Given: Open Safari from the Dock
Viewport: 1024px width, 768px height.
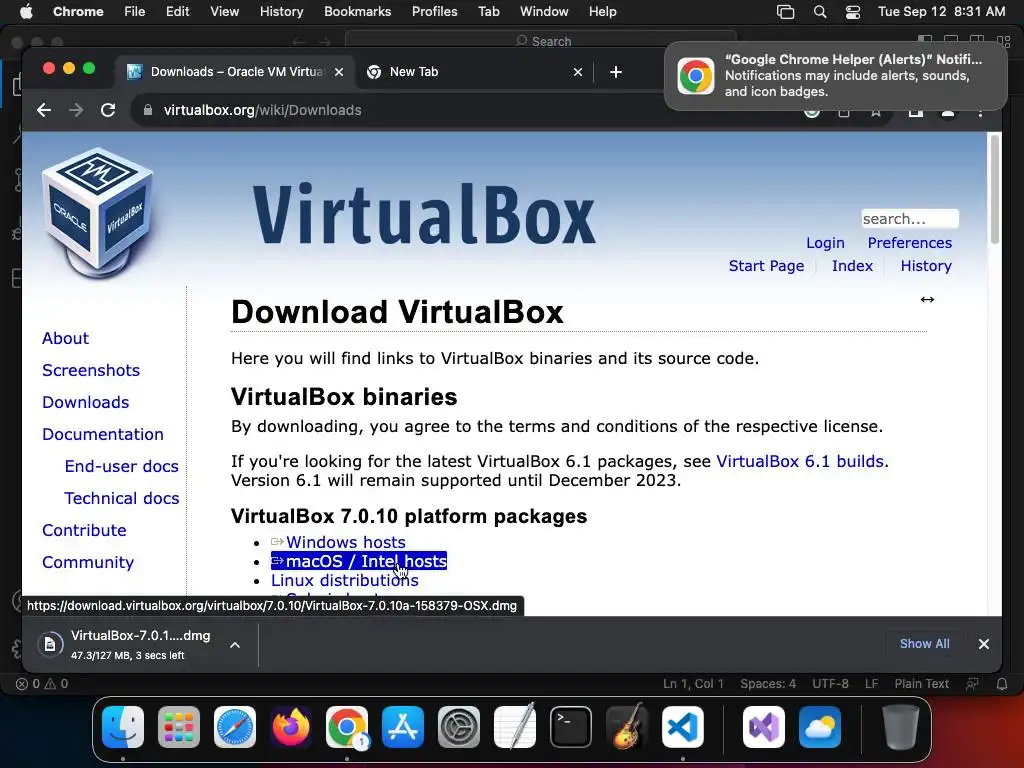Looking at the screenshot, I should pos(234,727).
